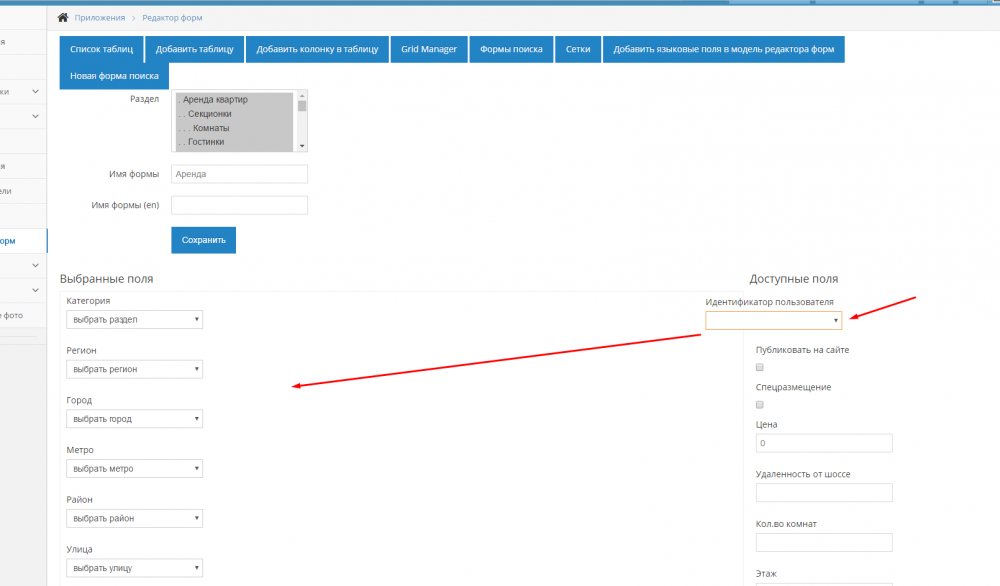Click the Этаж field label
Screen dimensions: 1000x586
click(x=766, y=574)
